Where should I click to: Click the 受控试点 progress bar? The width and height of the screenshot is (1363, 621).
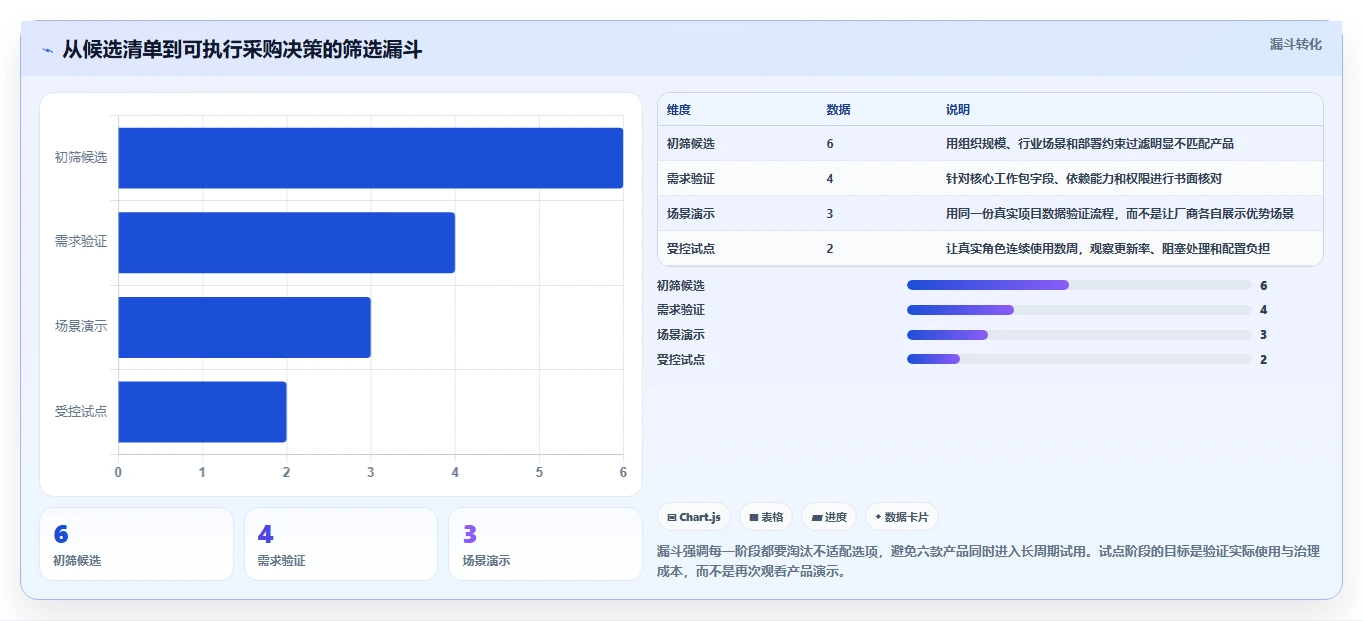coord(1079,359)
